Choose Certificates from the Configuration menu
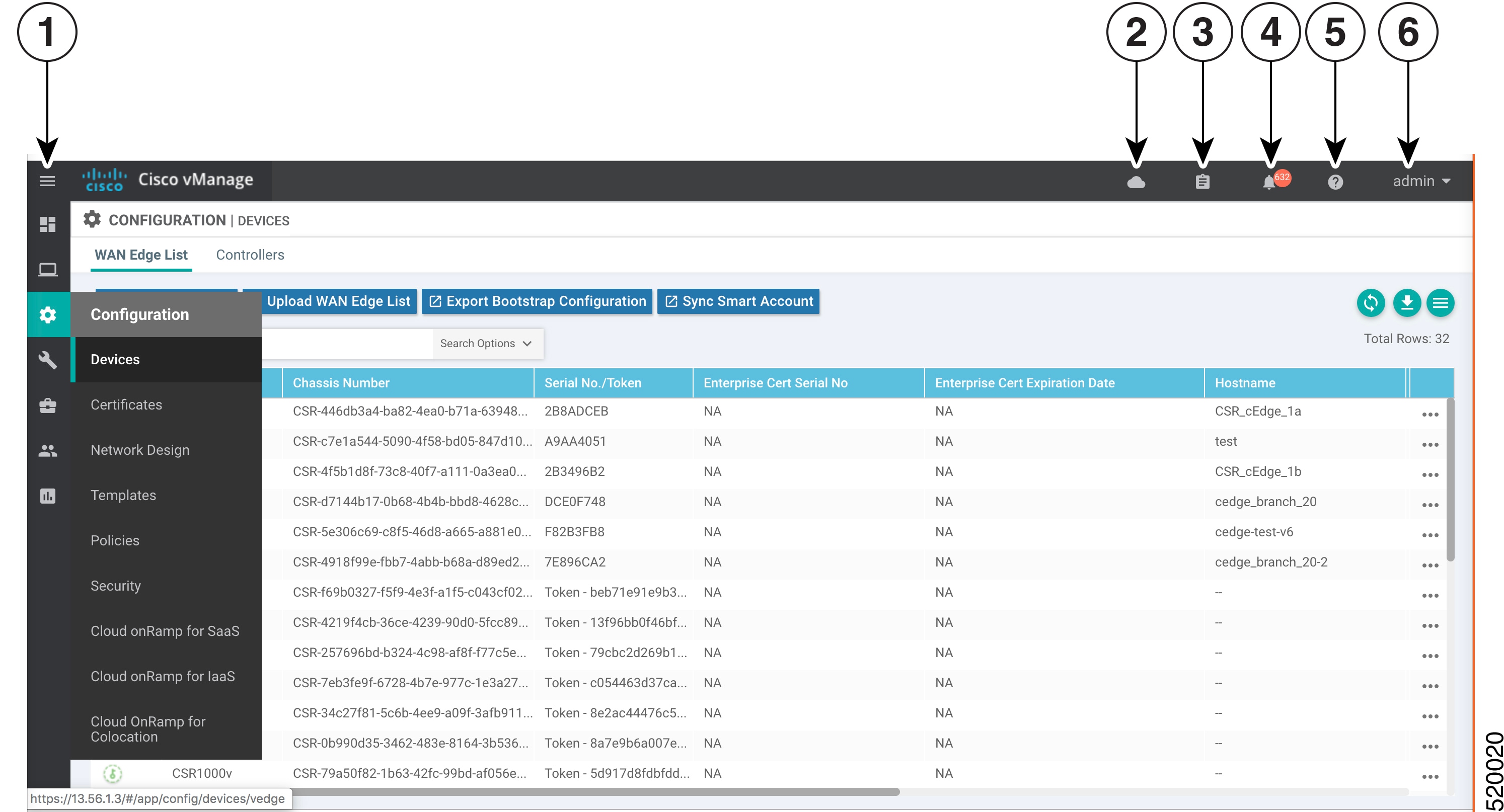 [x=126, y=404]
